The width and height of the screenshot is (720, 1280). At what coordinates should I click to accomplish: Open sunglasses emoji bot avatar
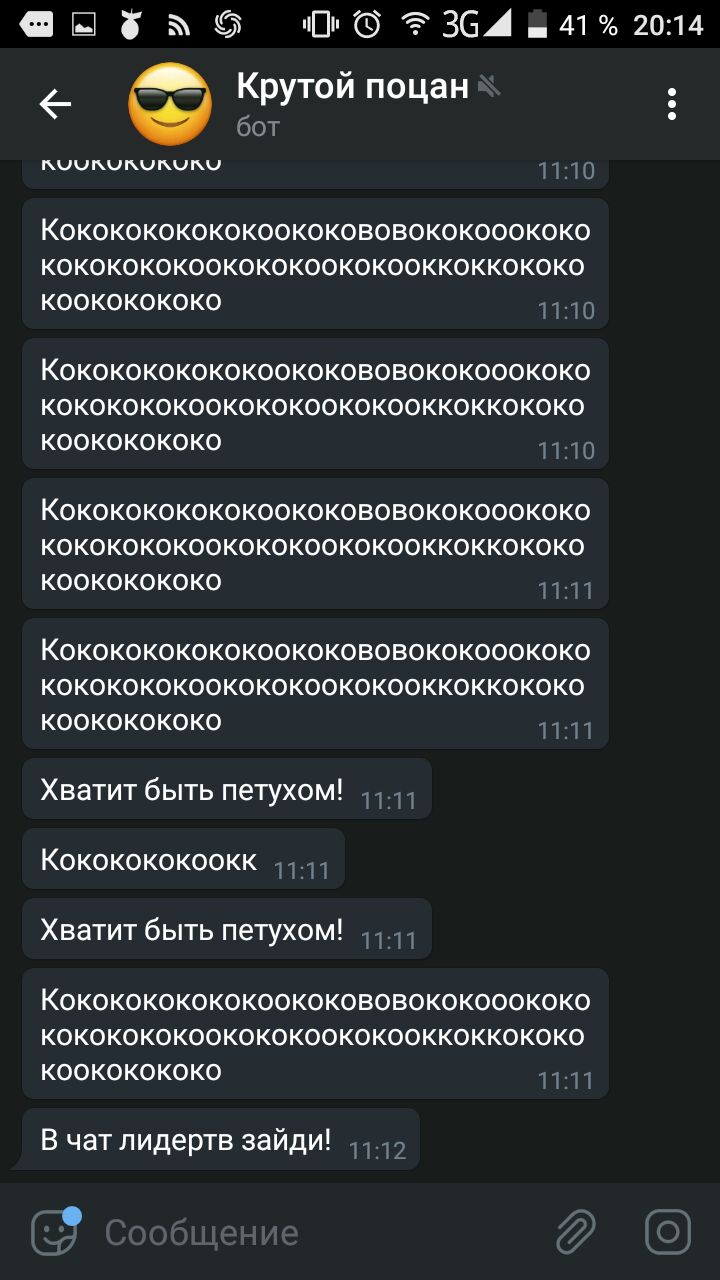pos(171,104)
